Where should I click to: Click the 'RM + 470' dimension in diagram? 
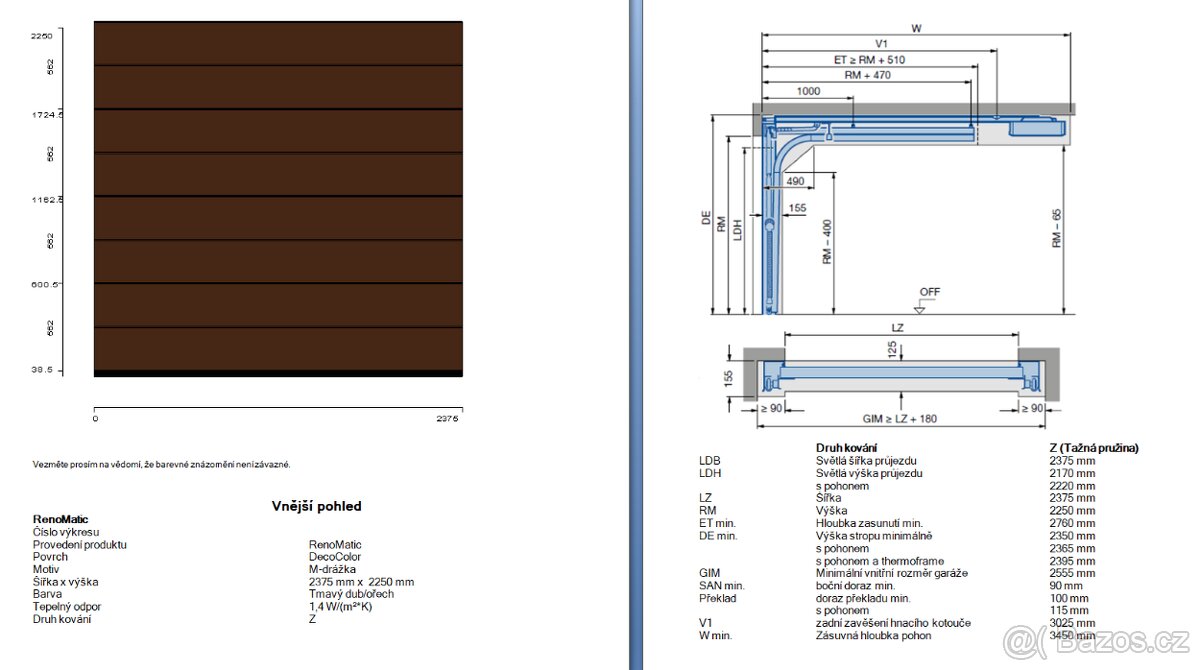pyautogui.click(x=867, y=75)
